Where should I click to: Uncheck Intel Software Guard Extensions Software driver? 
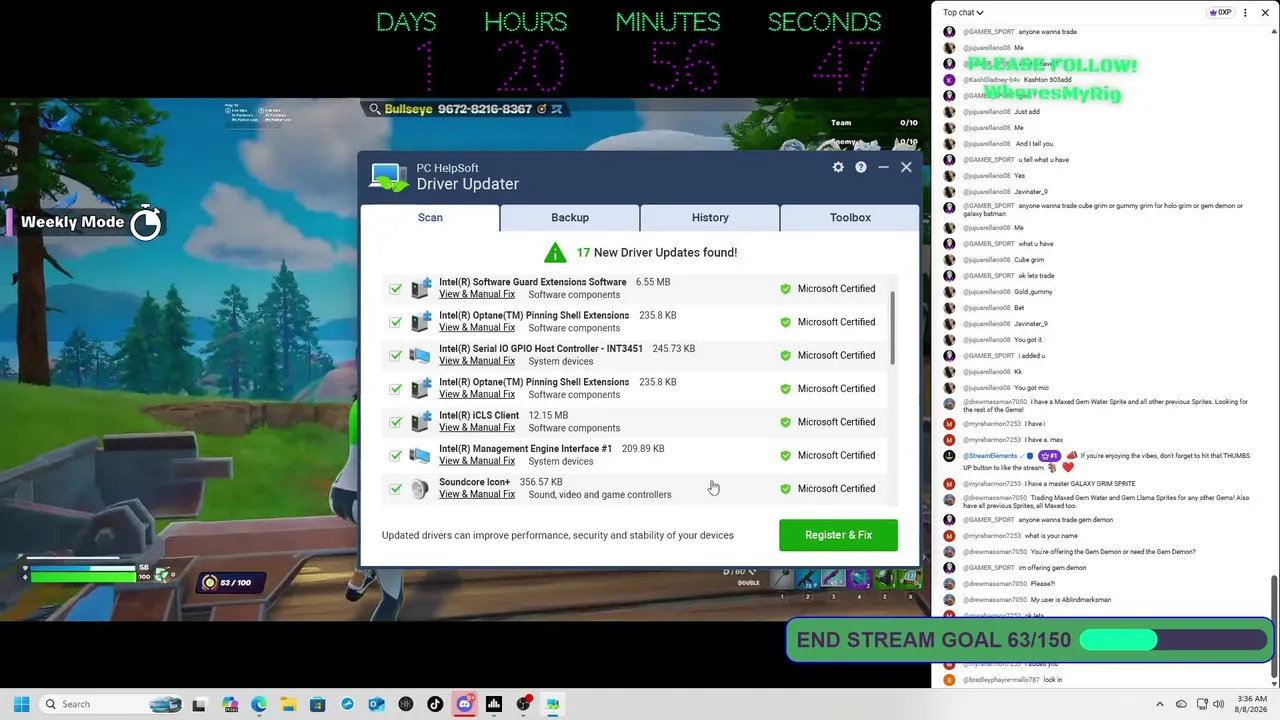tap(396, 289)
